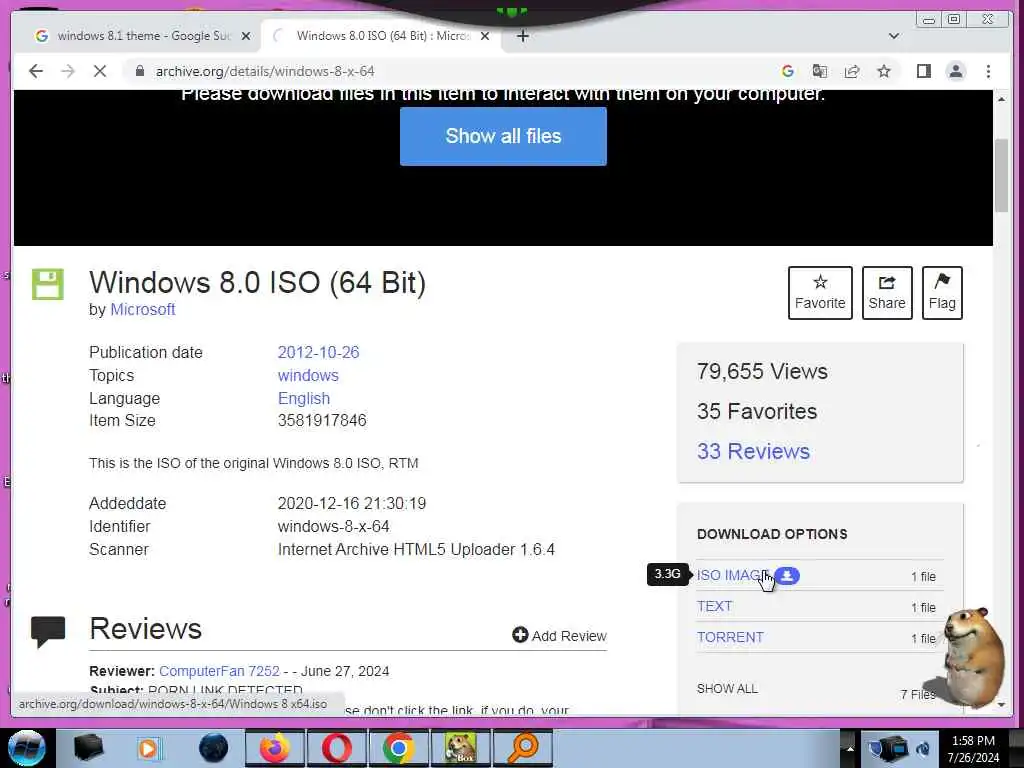
Task: Show hidden tray icons arrow
Action: point(850,748)
